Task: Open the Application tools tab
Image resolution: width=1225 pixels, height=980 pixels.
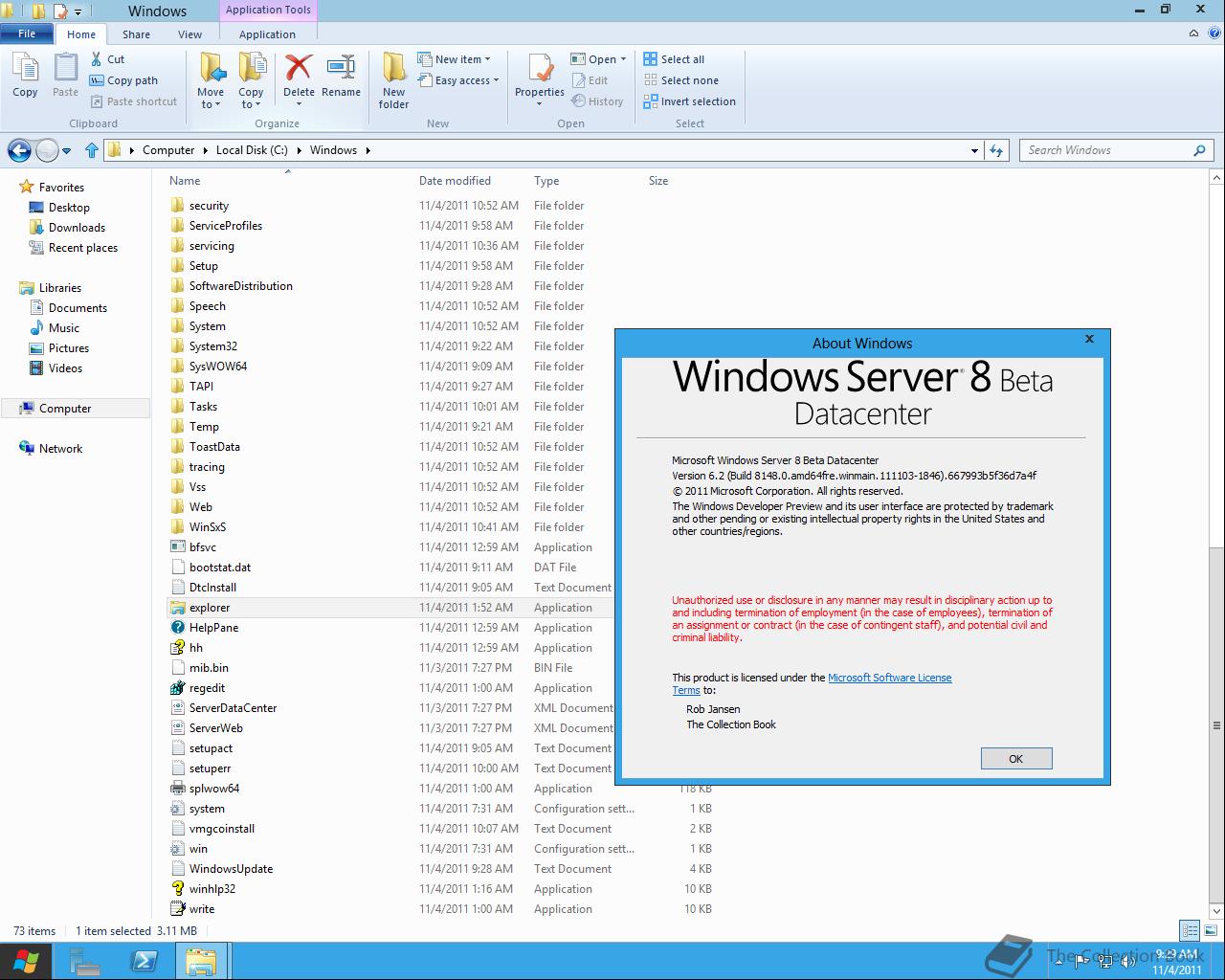Action: pos(267,33)
